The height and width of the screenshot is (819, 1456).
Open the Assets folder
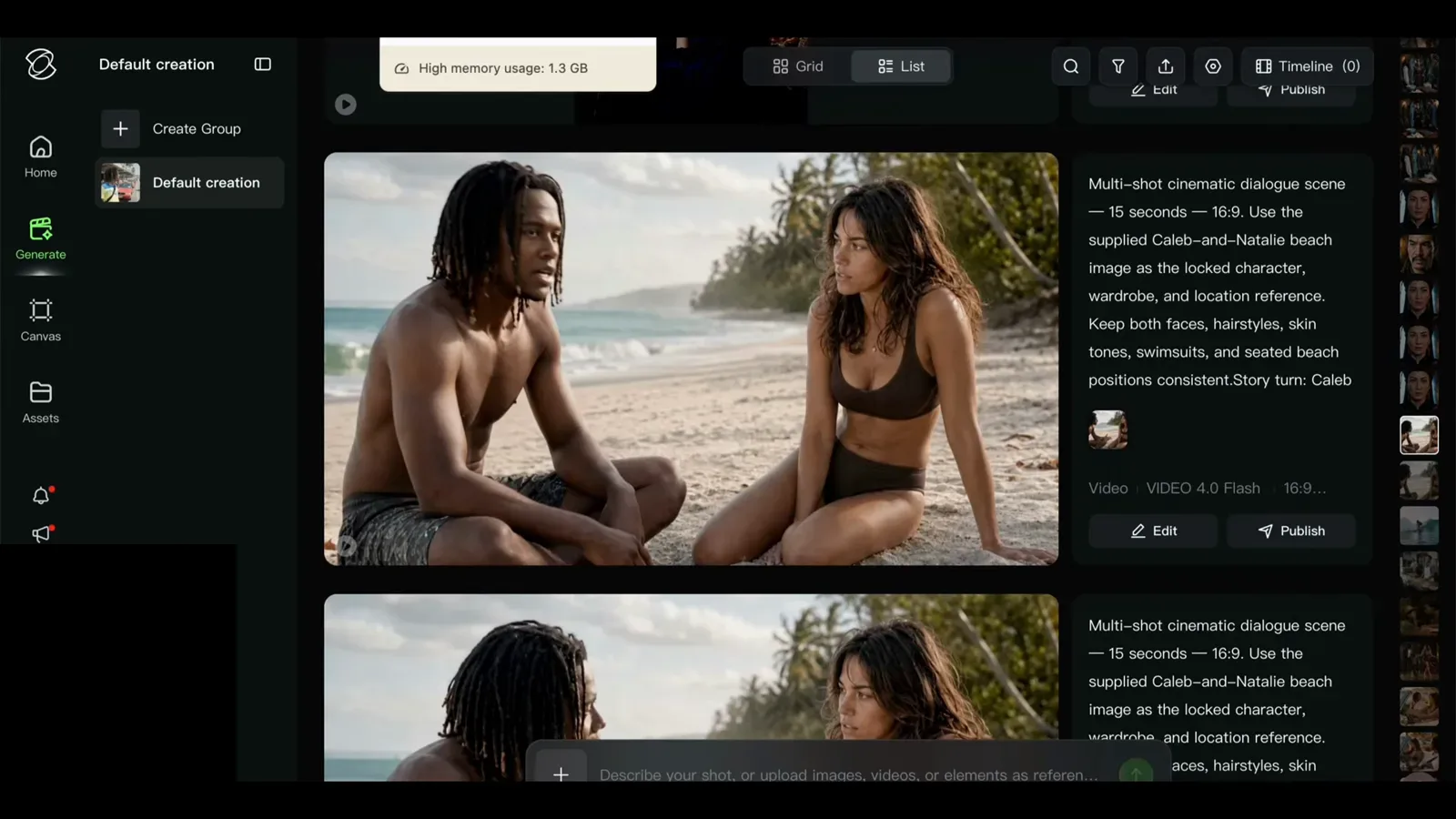pyautogui.click(x=41, y=402)
